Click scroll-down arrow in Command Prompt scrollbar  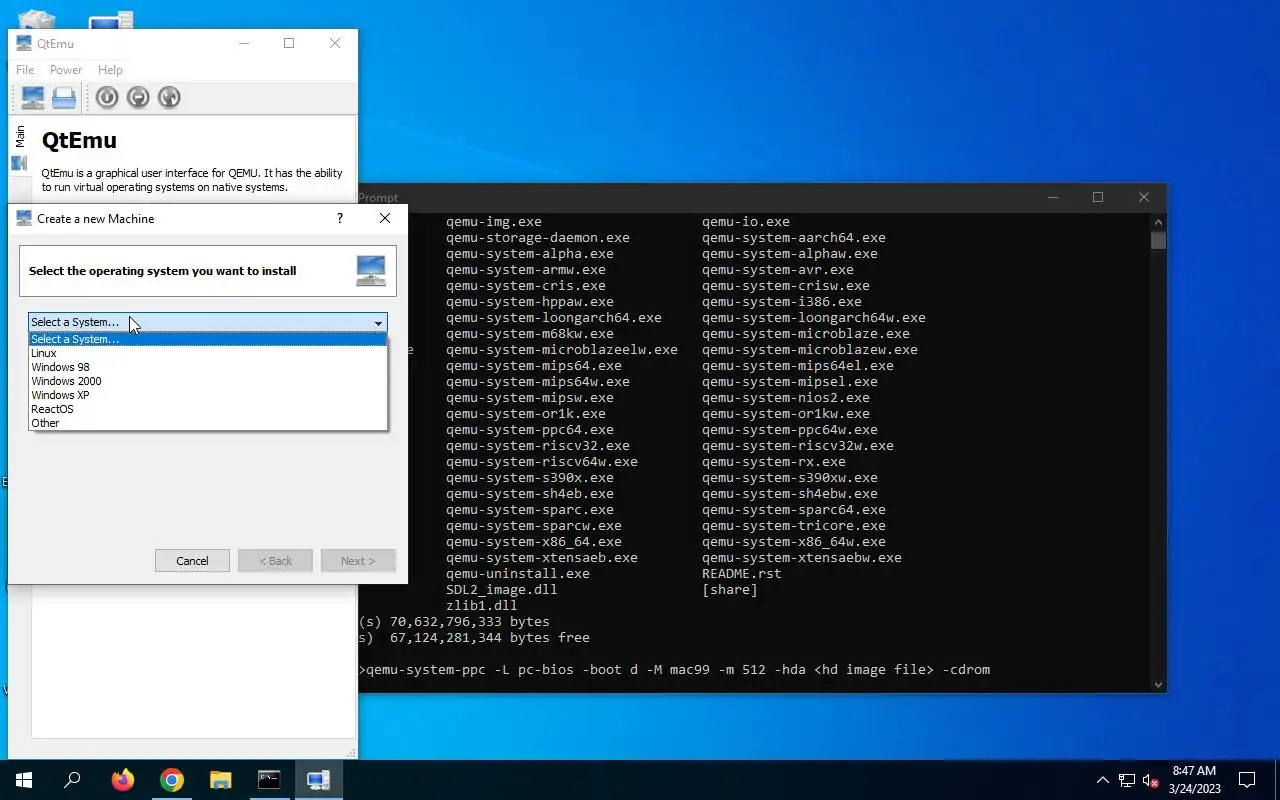pos(1159,684)
